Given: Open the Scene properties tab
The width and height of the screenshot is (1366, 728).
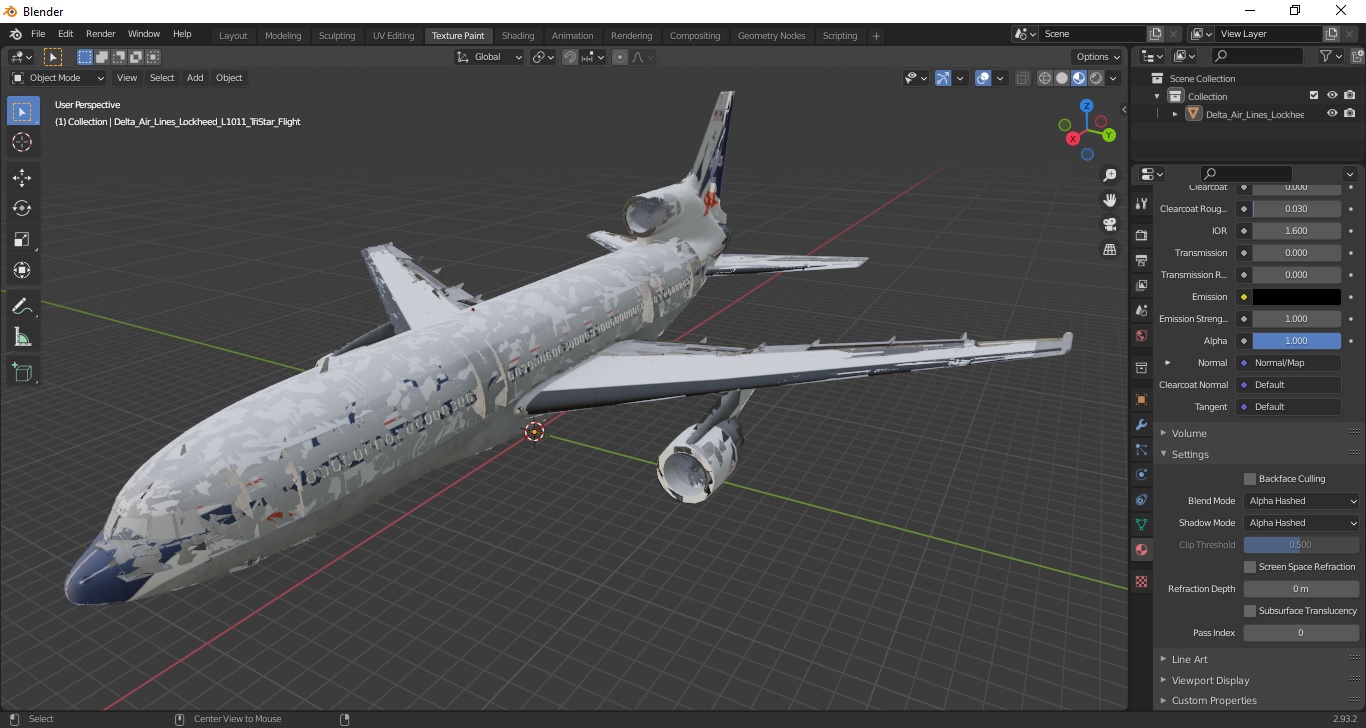Looking at the screenshot, I should coord(1141,310).
